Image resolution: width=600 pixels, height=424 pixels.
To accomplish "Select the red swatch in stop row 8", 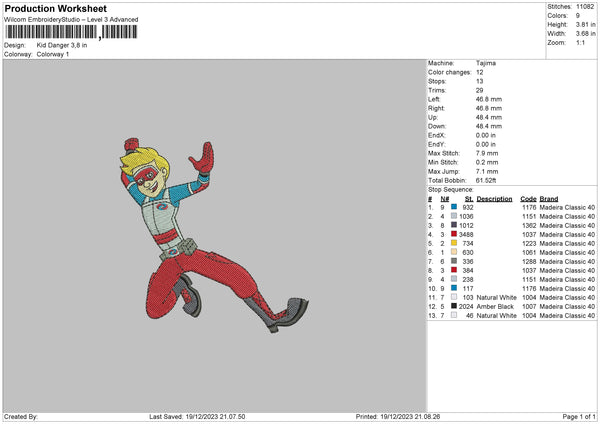I will point(454,270).
